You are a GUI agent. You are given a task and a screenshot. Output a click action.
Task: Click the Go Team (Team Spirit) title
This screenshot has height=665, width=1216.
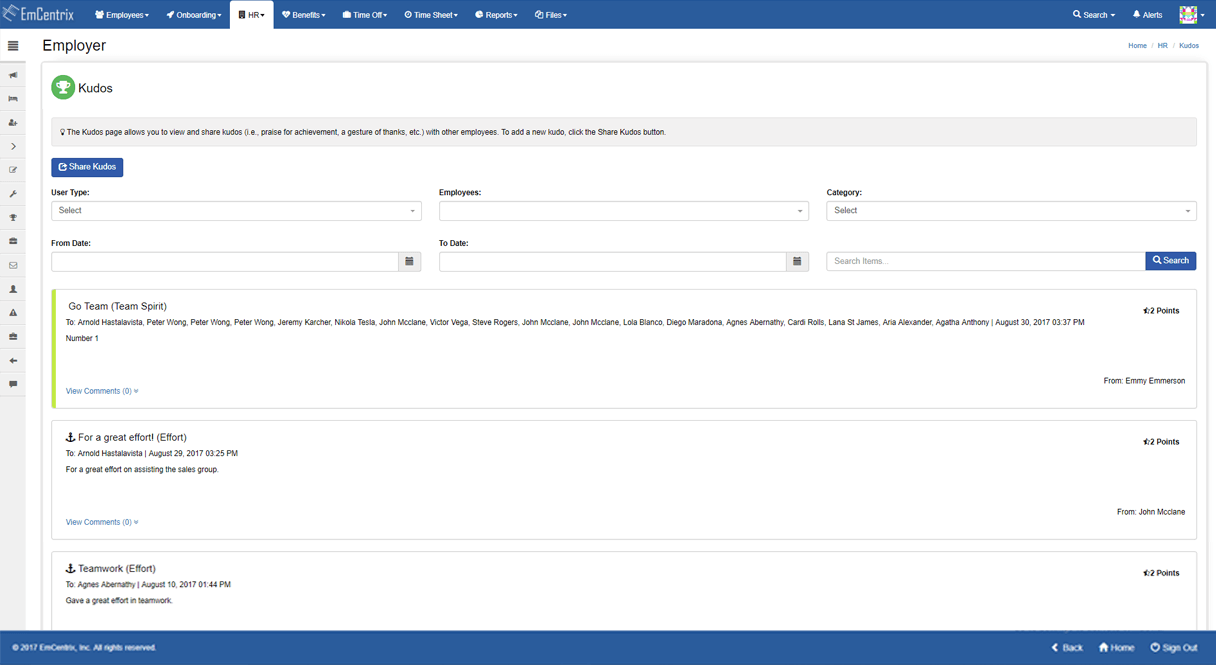[118, 306]
